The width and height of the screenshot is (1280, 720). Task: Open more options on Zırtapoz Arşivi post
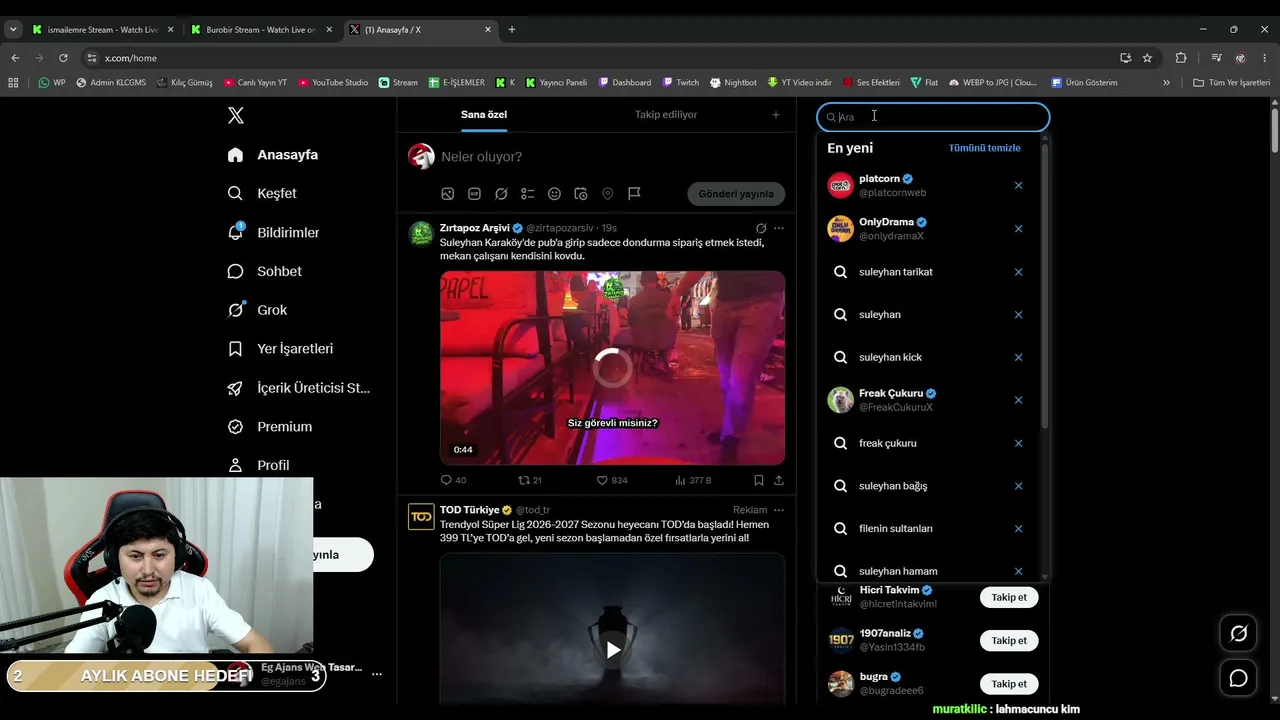pos(779,228)
